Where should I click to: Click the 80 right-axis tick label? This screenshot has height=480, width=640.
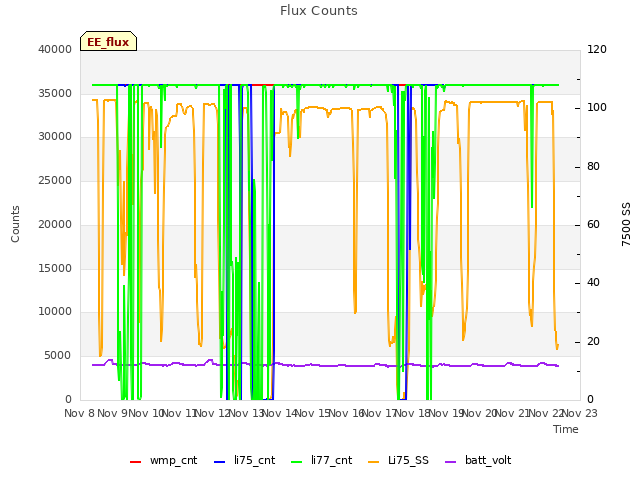[593, 167]
